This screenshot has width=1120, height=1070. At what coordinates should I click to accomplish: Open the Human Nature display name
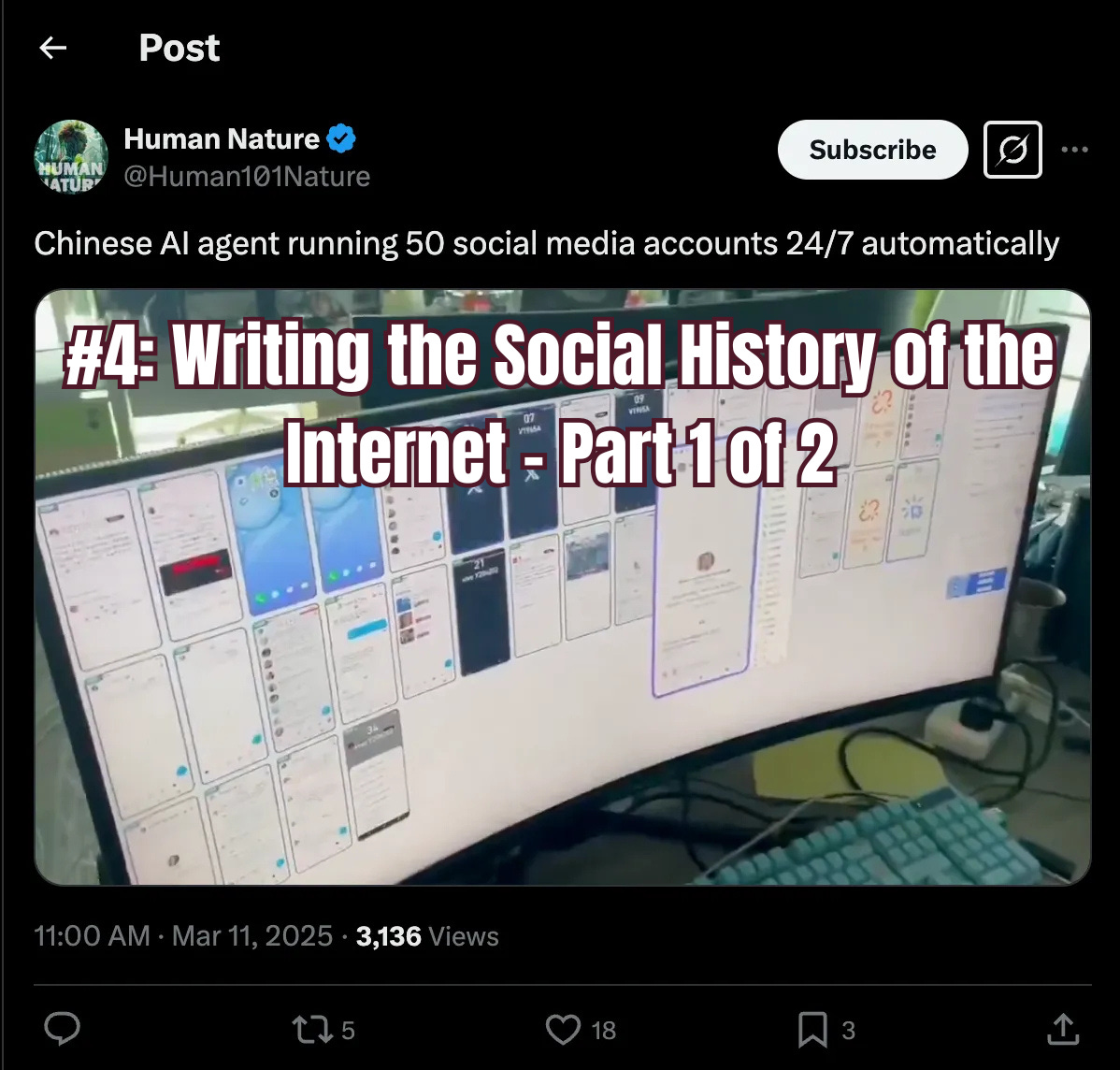click(x=222, y=138)
